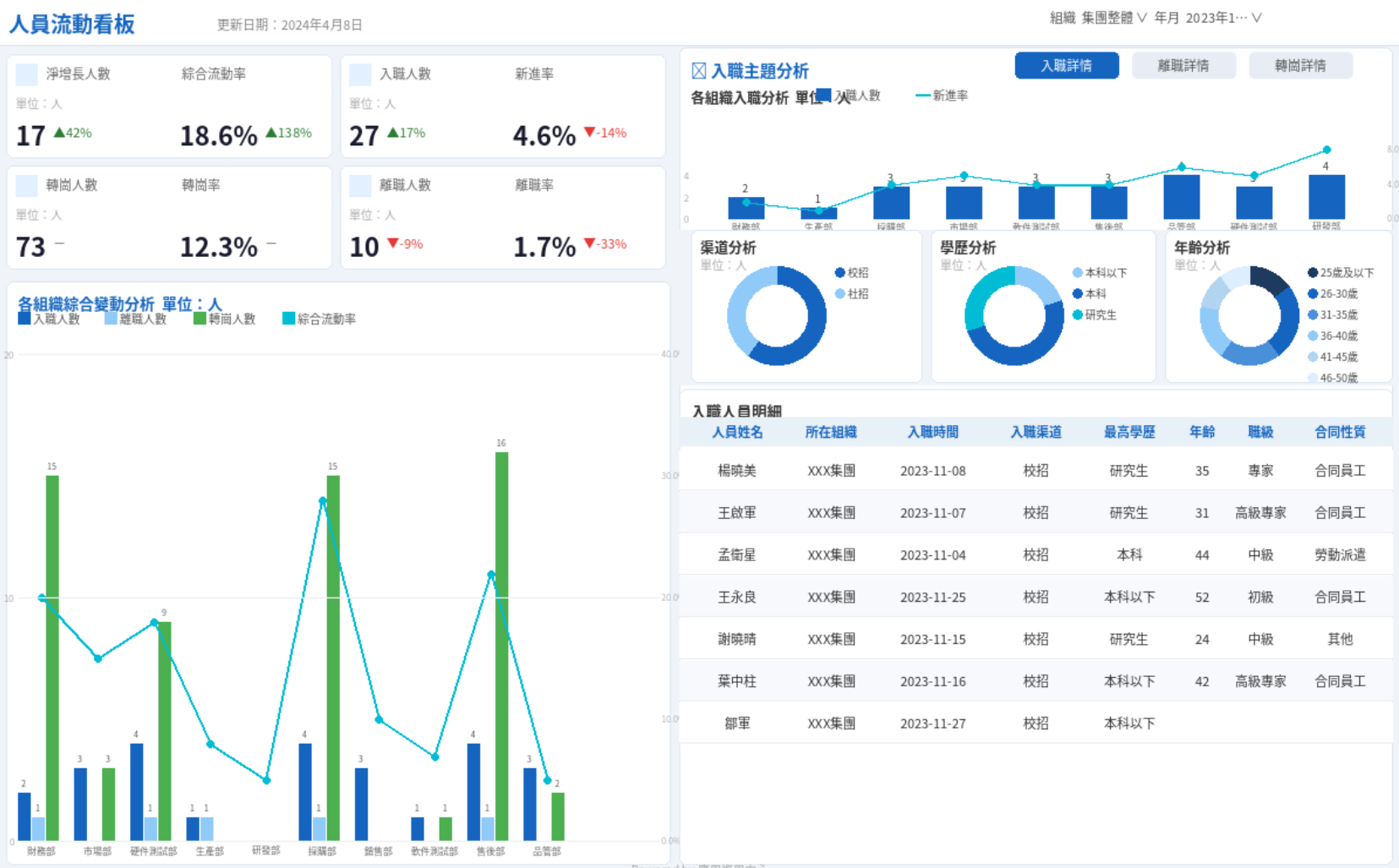The width and height of the screenshot is (1399, 868).
Task: Select the 楊曉美 row in the table
Action: coord(737,471)
